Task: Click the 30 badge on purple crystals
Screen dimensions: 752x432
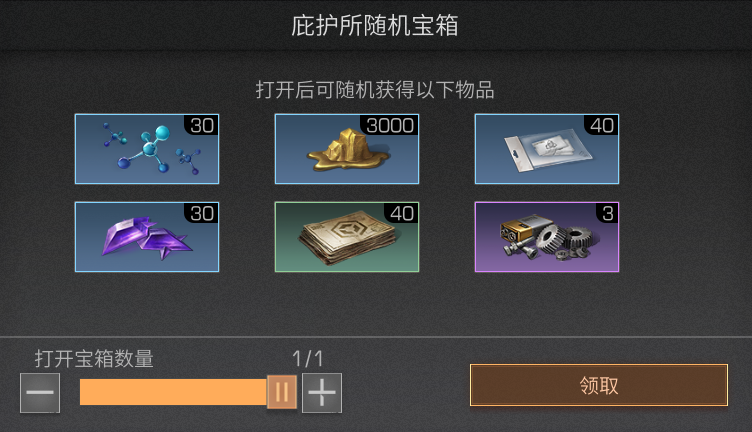Action: [x=201, y=213]
